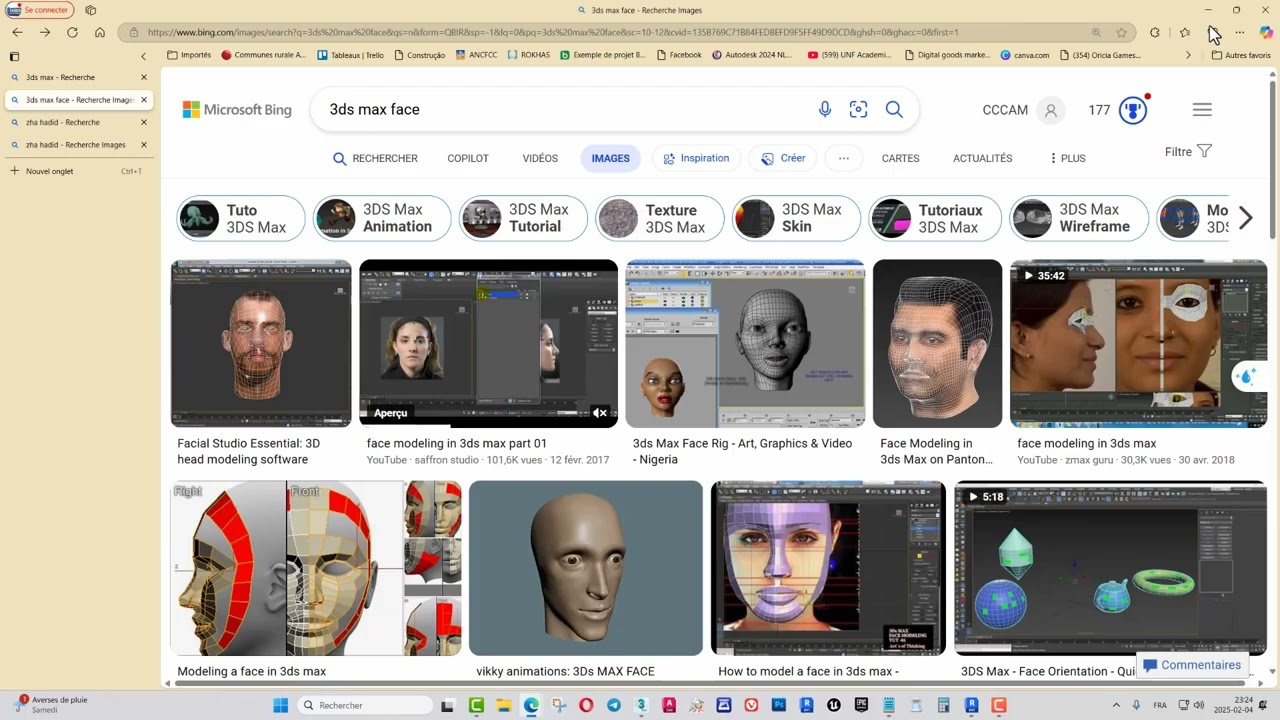Reload the page with refresh icon

72,32
